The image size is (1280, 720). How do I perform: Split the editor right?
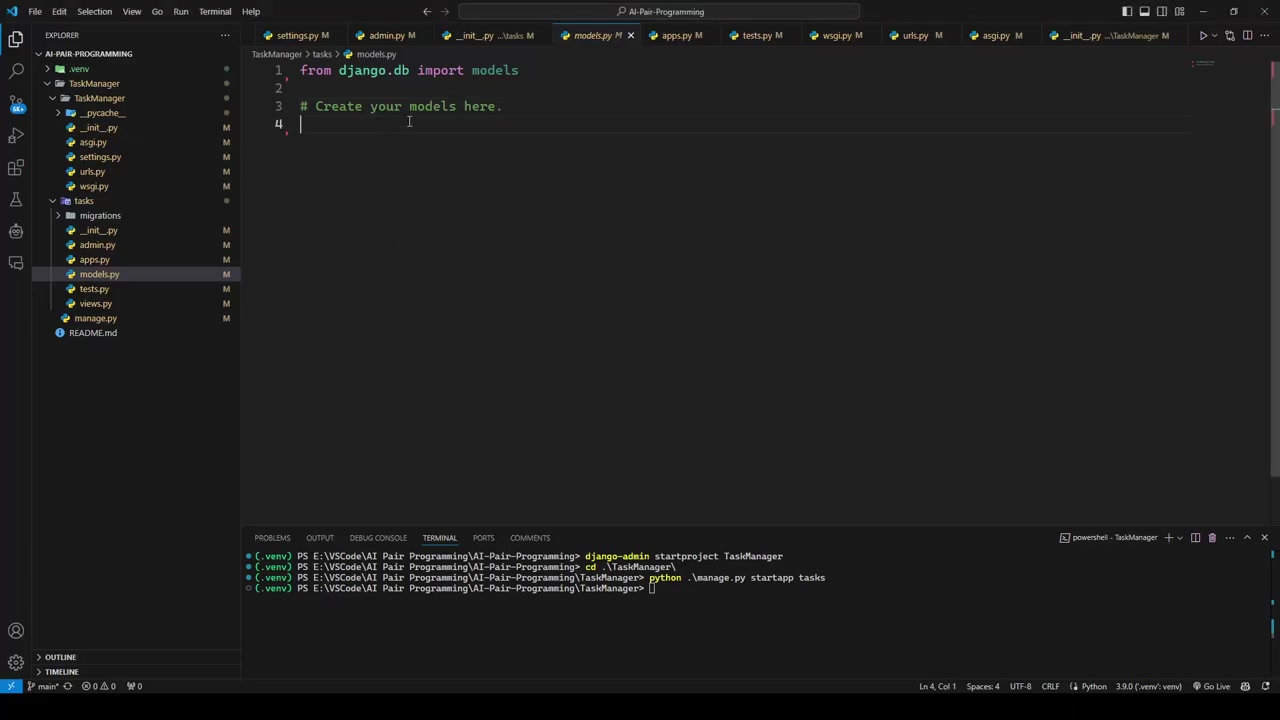[1247, 36]
